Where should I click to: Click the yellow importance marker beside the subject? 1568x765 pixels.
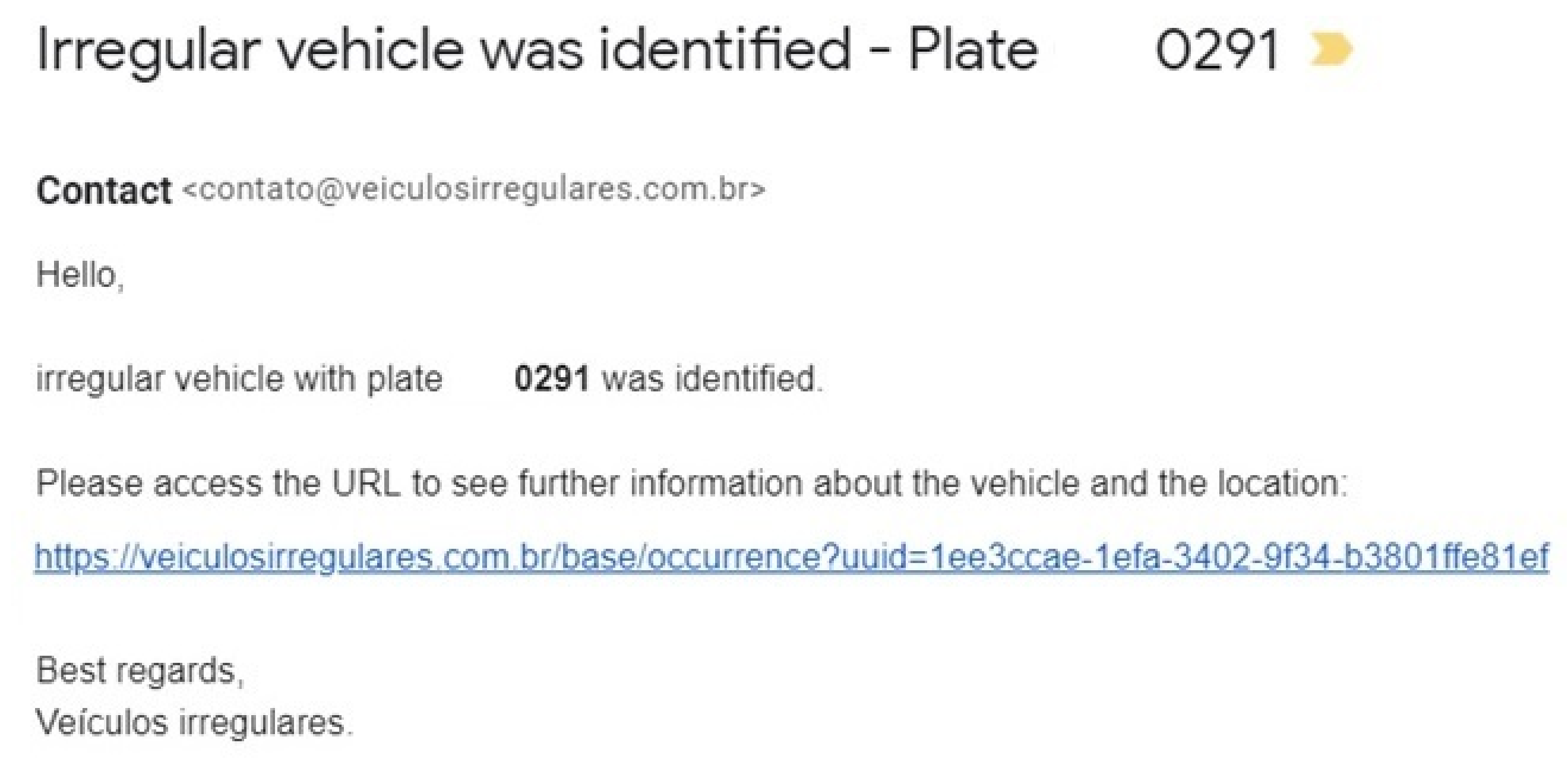coord(1330,49)
